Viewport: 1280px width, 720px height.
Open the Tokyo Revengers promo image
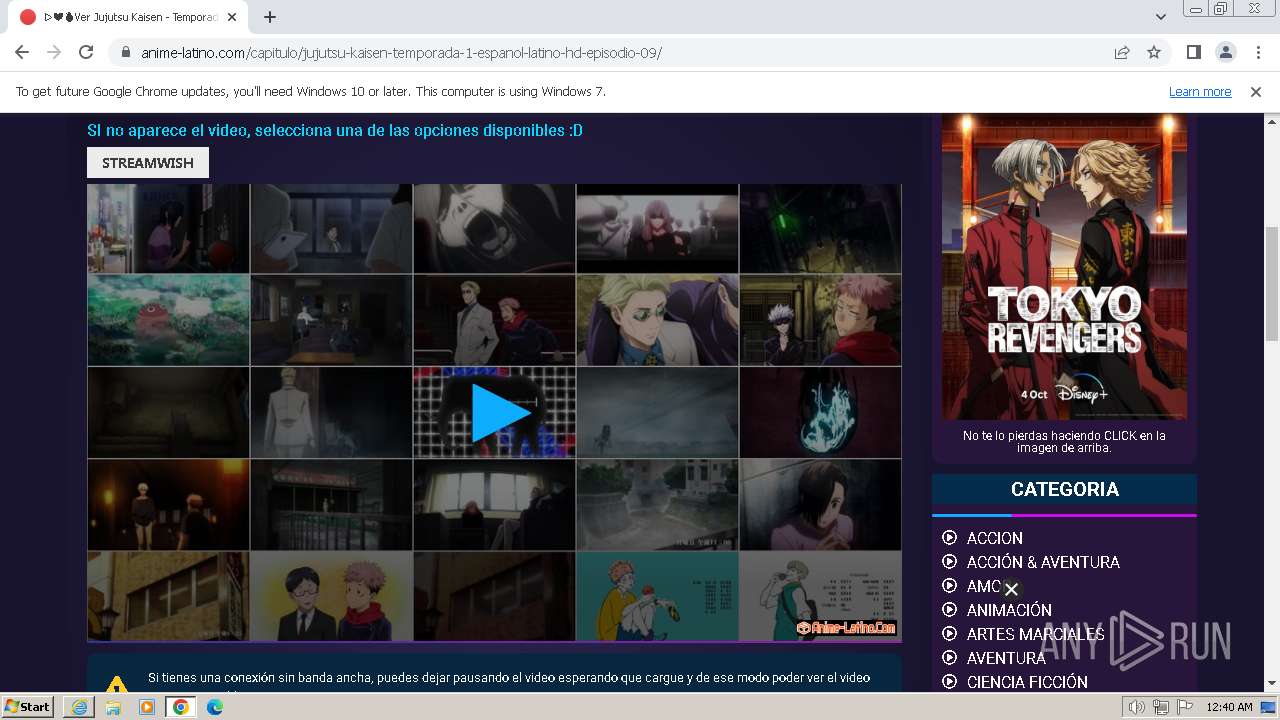1064,265
